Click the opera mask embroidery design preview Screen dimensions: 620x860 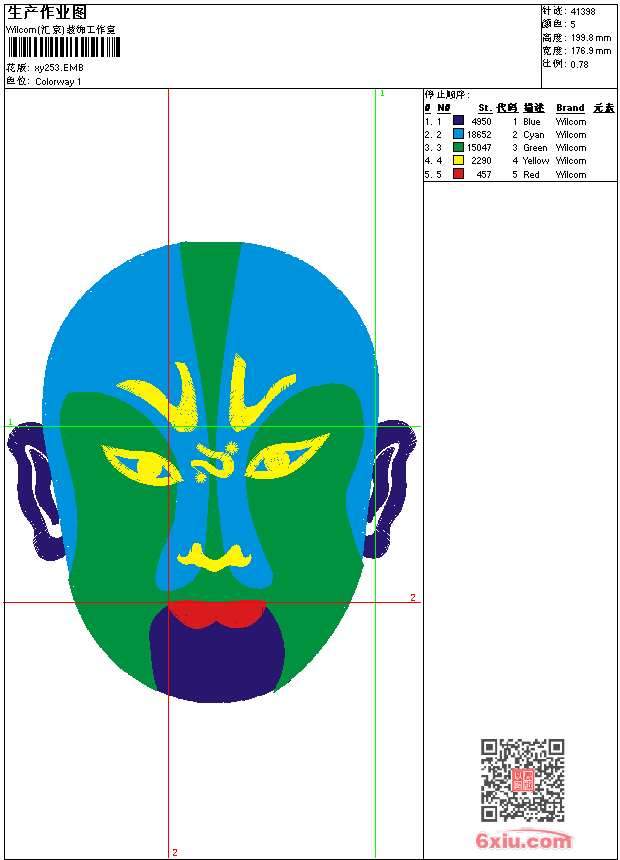[211, 472]
